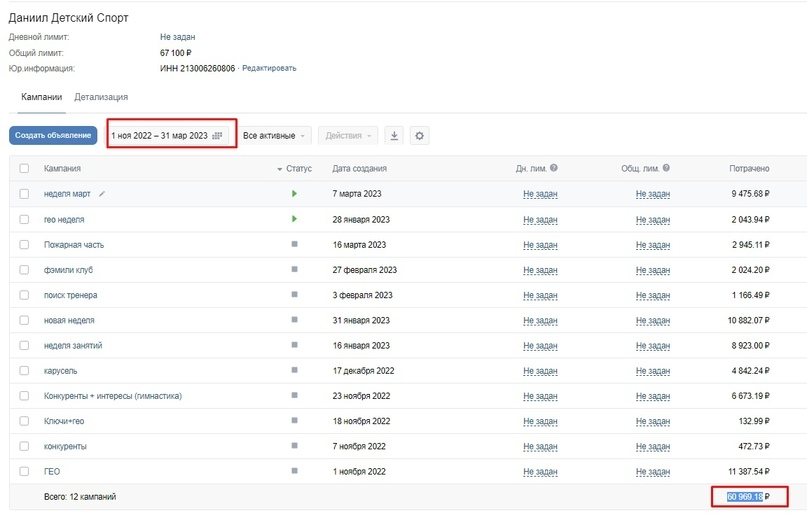Check the поиск тренера campaign checkbox
The image size is (807, 520).
pos(24,295)
